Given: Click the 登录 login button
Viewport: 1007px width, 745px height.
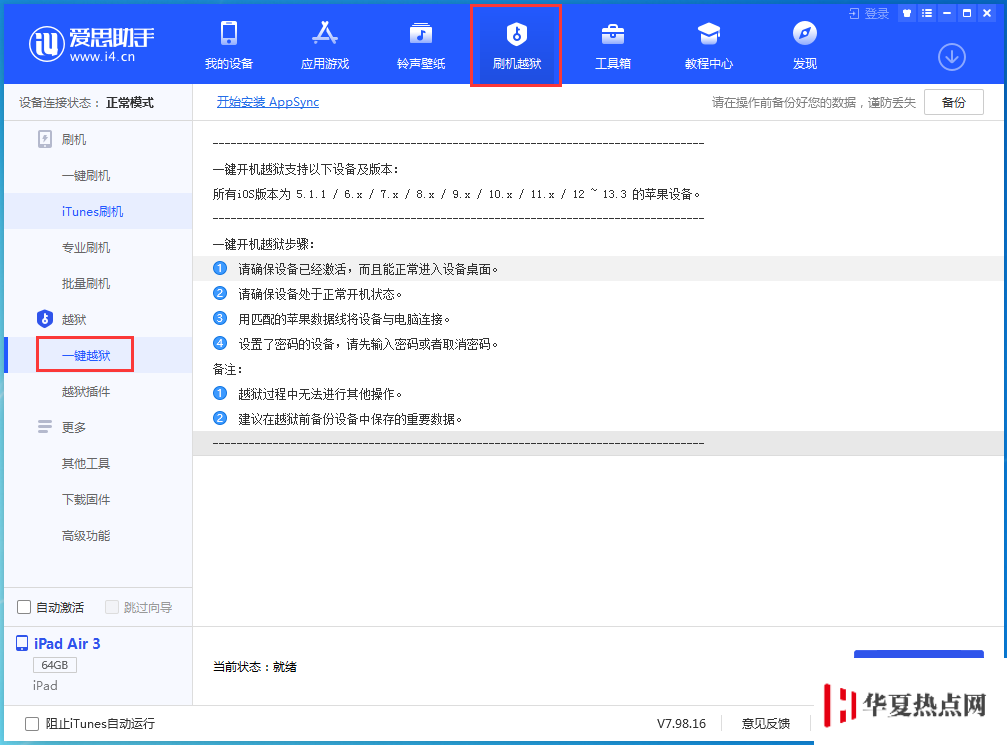Looking at the screenshot, I should click(x=869, y=13).
